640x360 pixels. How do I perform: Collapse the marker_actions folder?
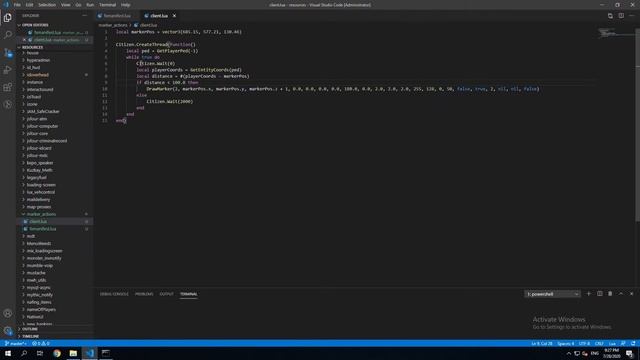41,214
